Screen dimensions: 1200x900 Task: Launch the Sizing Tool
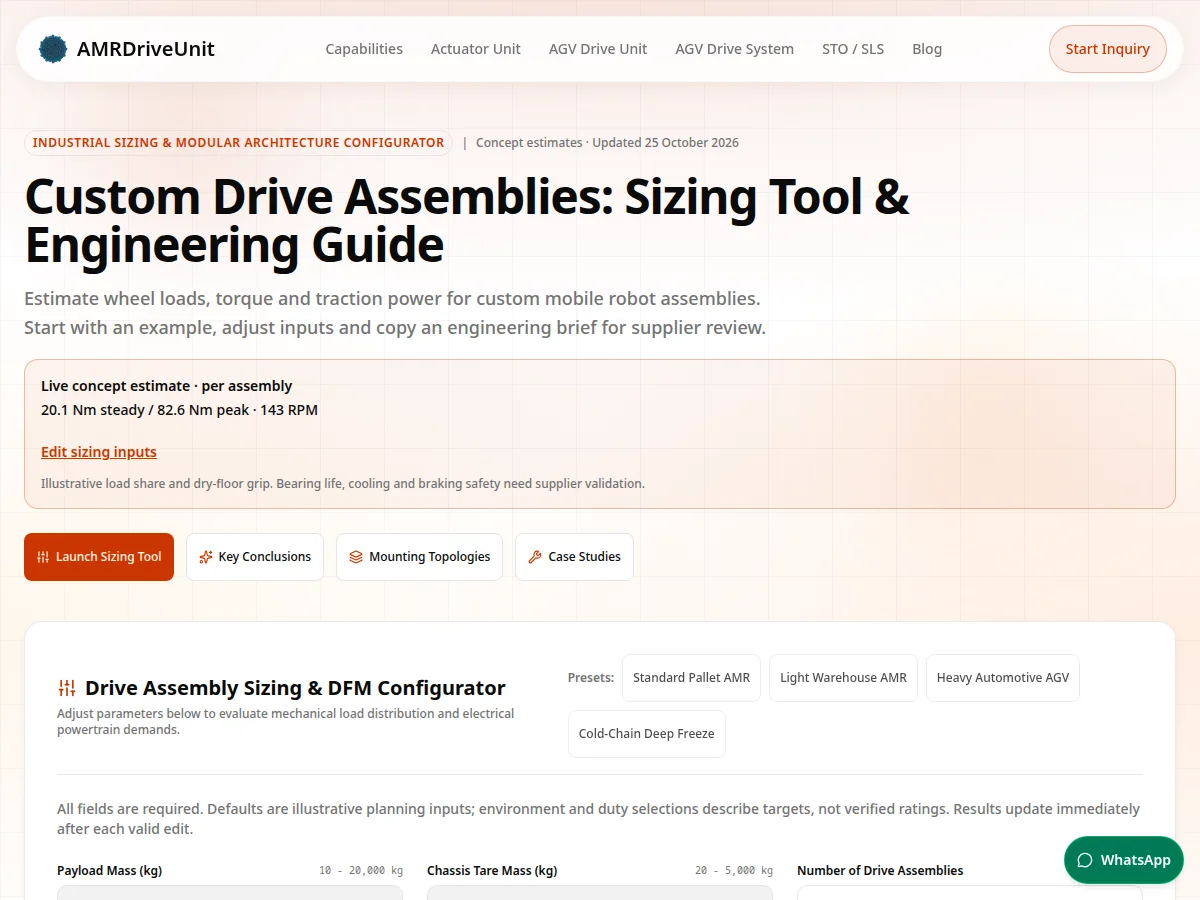(99, 557)
